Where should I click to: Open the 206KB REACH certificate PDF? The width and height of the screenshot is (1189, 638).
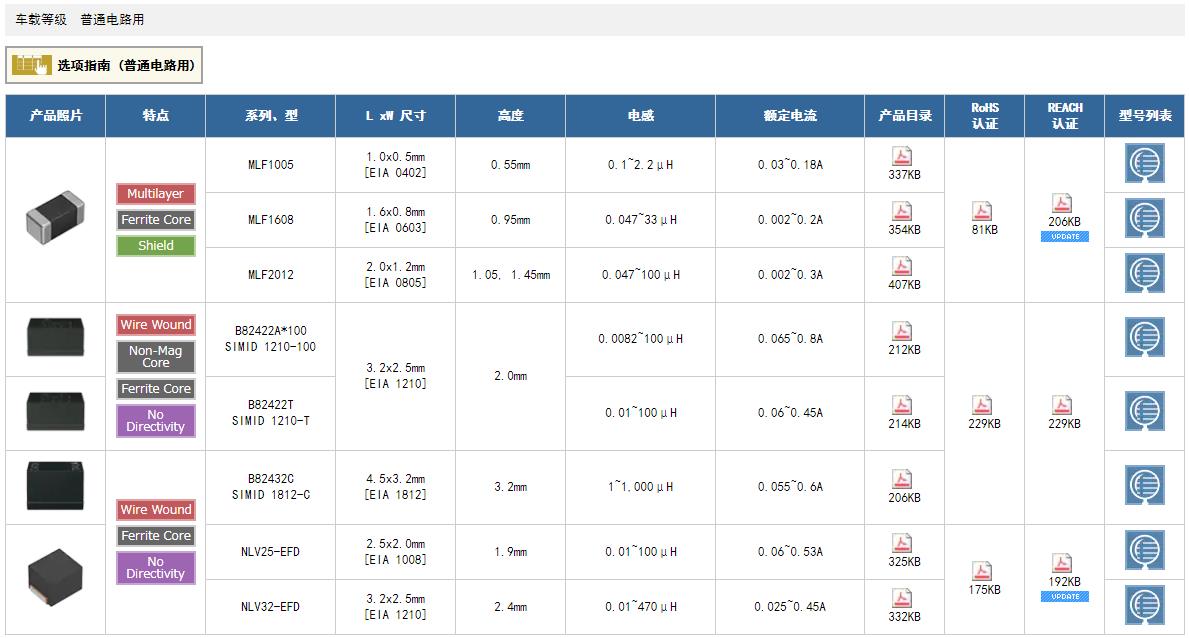[1063, 203]
